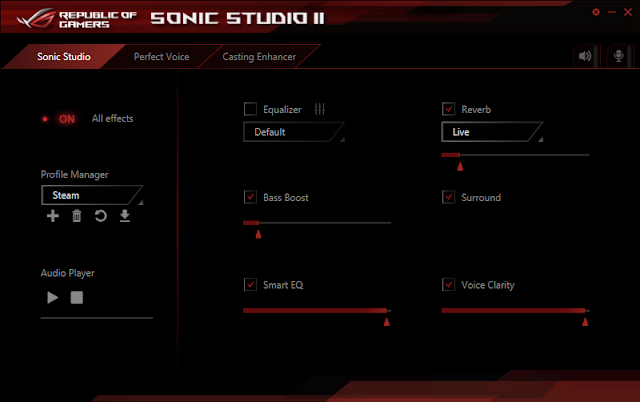
Task: Switch to the Sonic Studio tab
Action: pyautogui.click(x=64, y=57)
